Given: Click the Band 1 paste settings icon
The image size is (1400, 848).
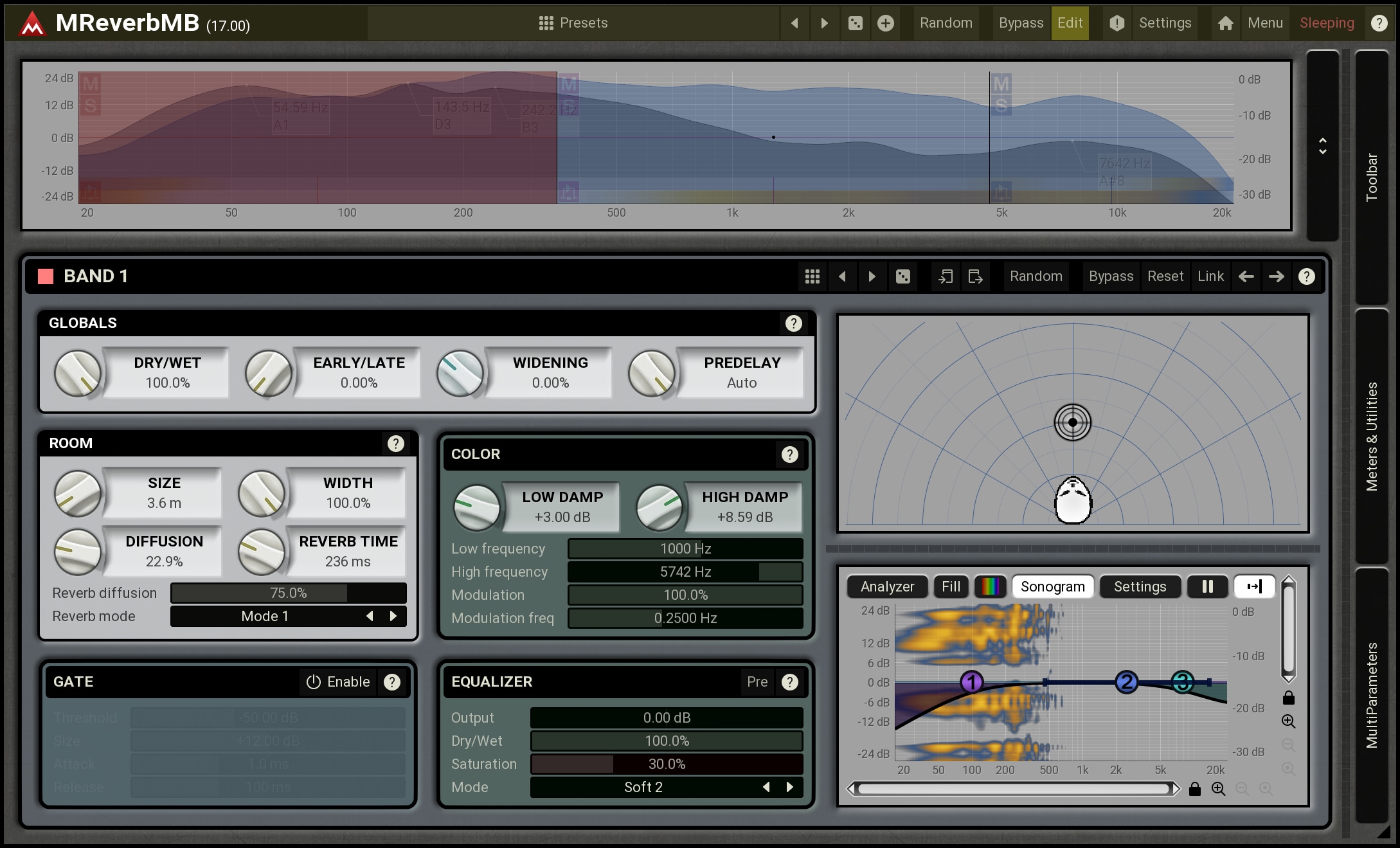Looking at the screenshot, I should pos(975,276).
